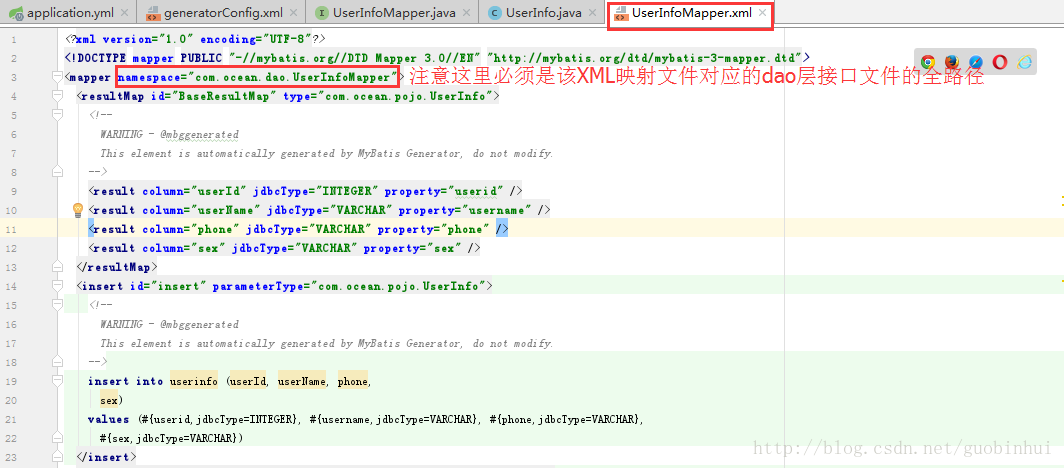Viewport: 1064px width, 468px height.
Task: Click the UserInfoMapper.xml tab's XML file icon
Action: 620,14
